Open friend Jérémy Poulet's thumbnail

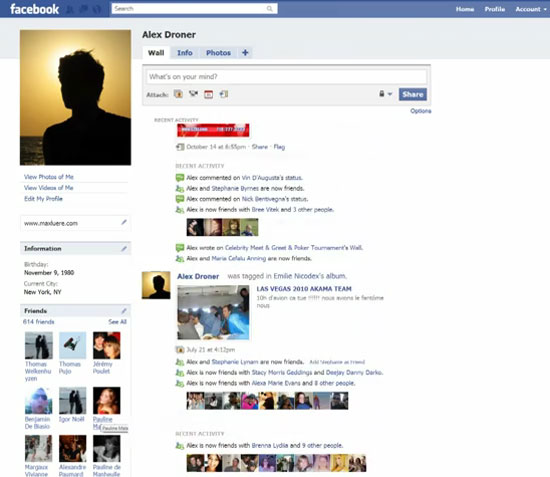point(107,345)
